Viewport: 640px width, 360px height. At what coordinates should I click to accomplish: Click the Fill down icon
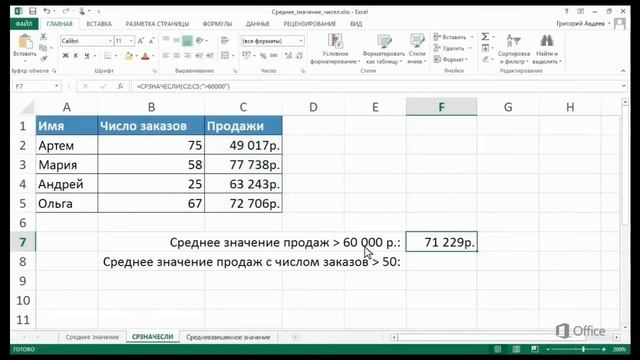(485, 48)
